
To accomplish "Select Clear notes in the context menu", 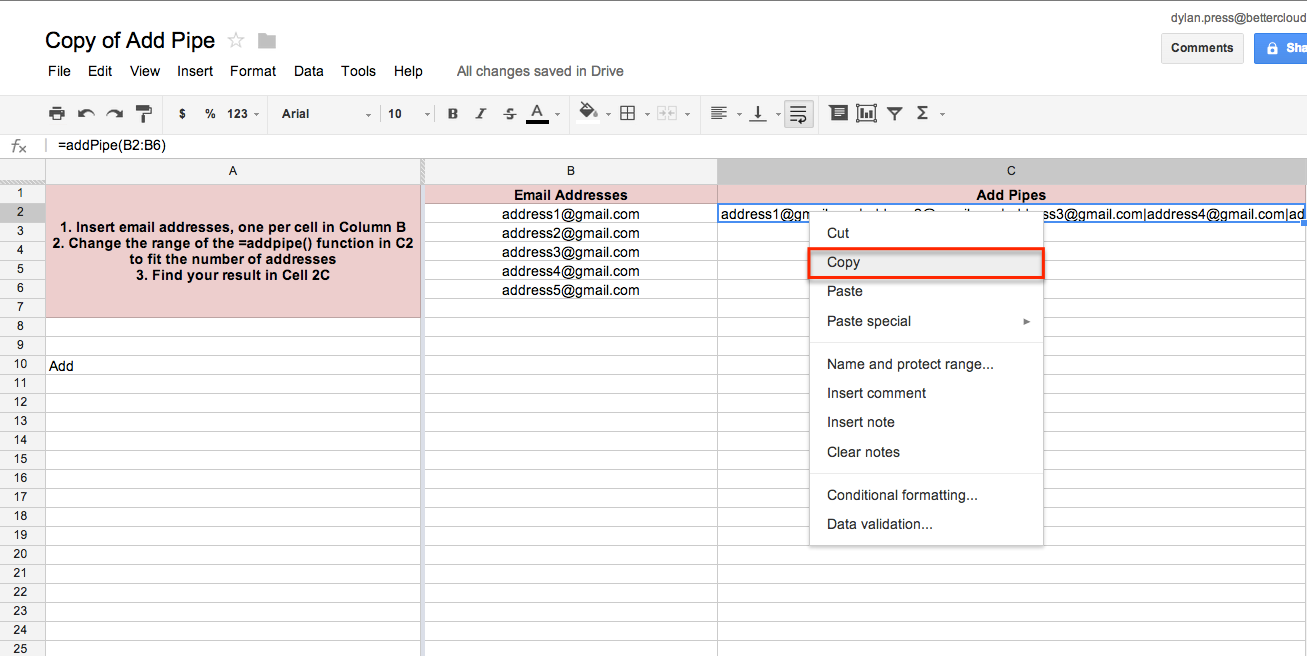I will tap(926, 452).
